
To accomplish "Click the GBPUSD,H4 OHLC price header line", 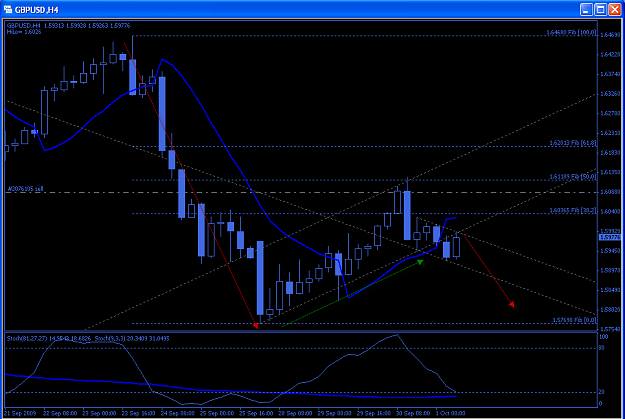I will pos(68,26).
